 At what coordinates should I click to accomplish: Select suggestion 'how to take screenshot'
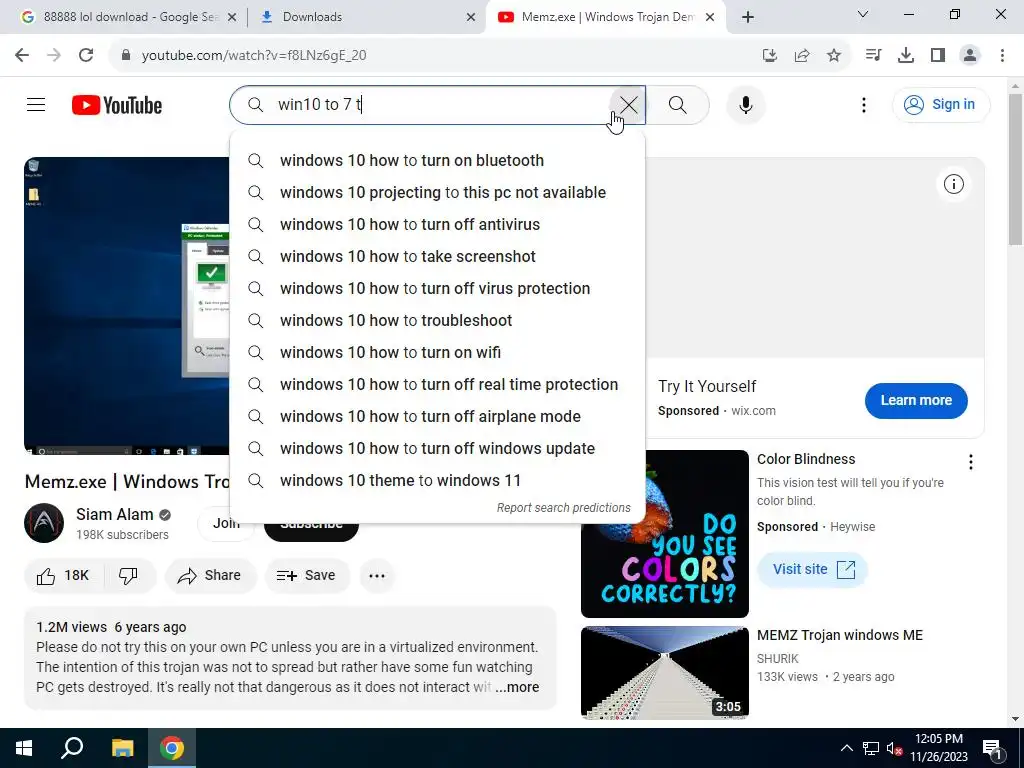click(437, 256)
